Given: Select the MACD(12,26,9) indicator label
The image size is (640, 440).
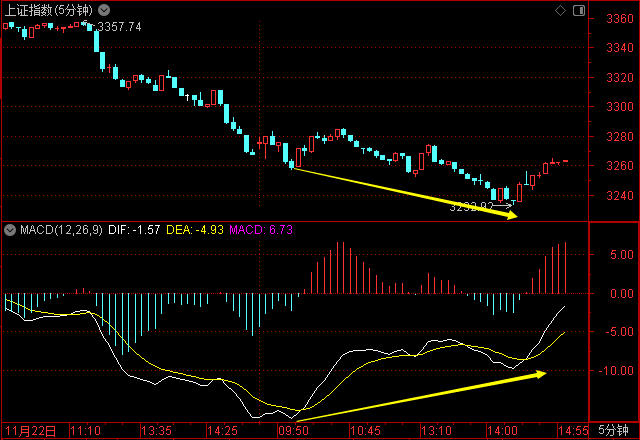Looking at the screenshot, I should click(x=59, y=231).
